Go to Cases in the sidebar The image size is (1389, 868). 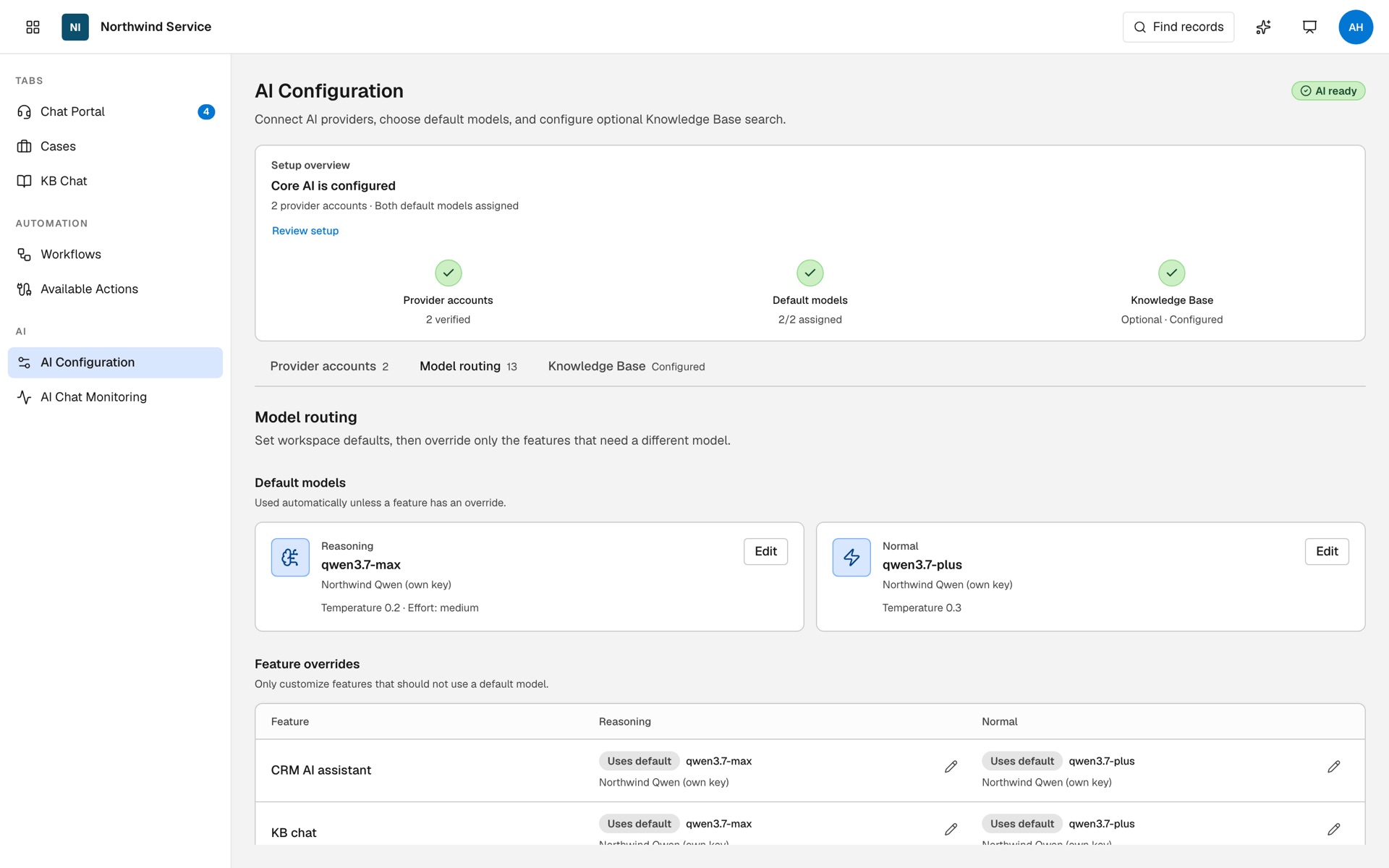[115, 146]
